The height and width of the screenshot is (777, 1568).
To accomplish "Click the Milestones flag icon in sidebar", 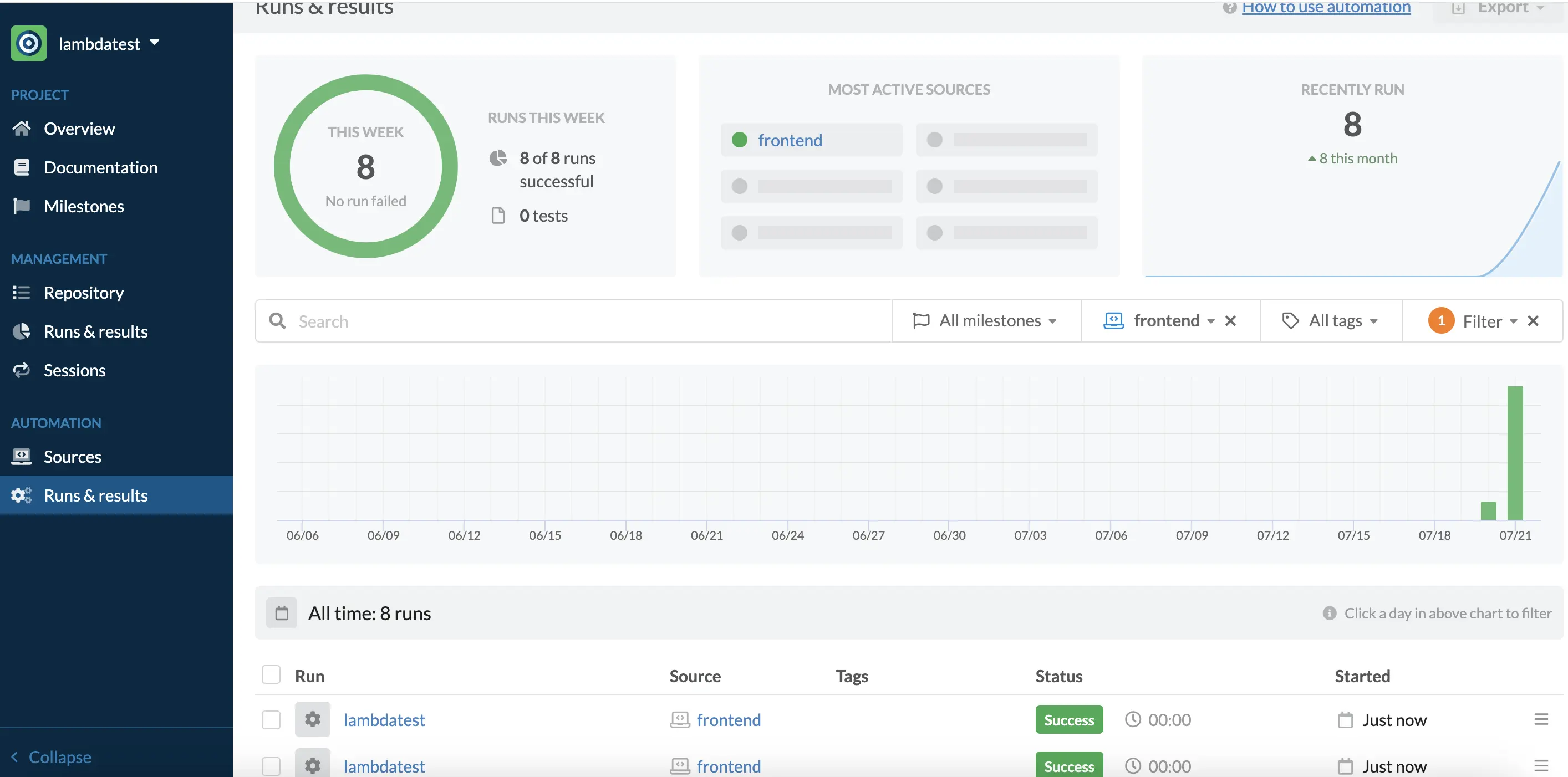I will pyautogui.click(x=21, y=206).
